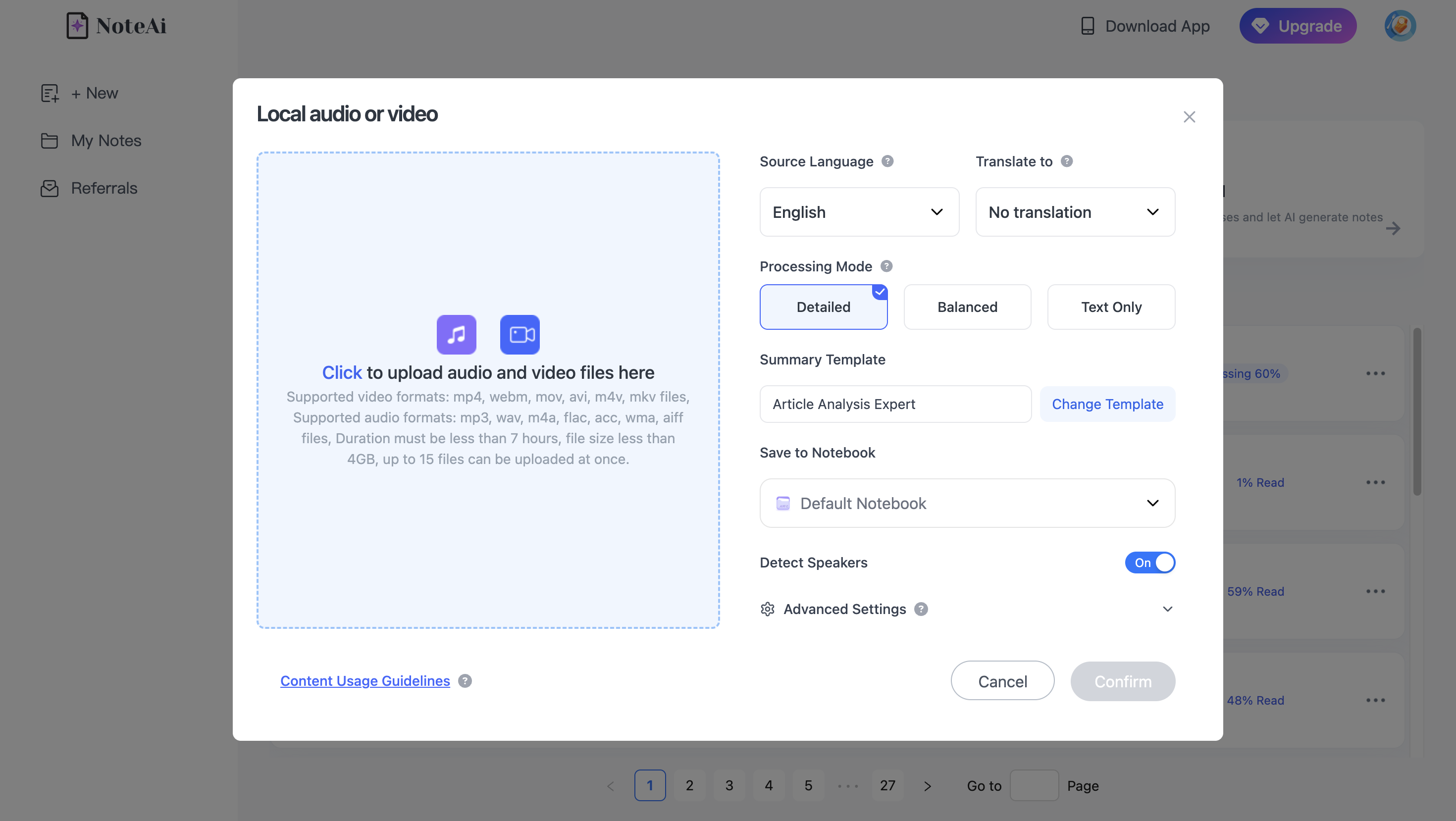Screen dimensions: 1456x821
Task: Select Balanced processing mode
Action: [967, 307]
